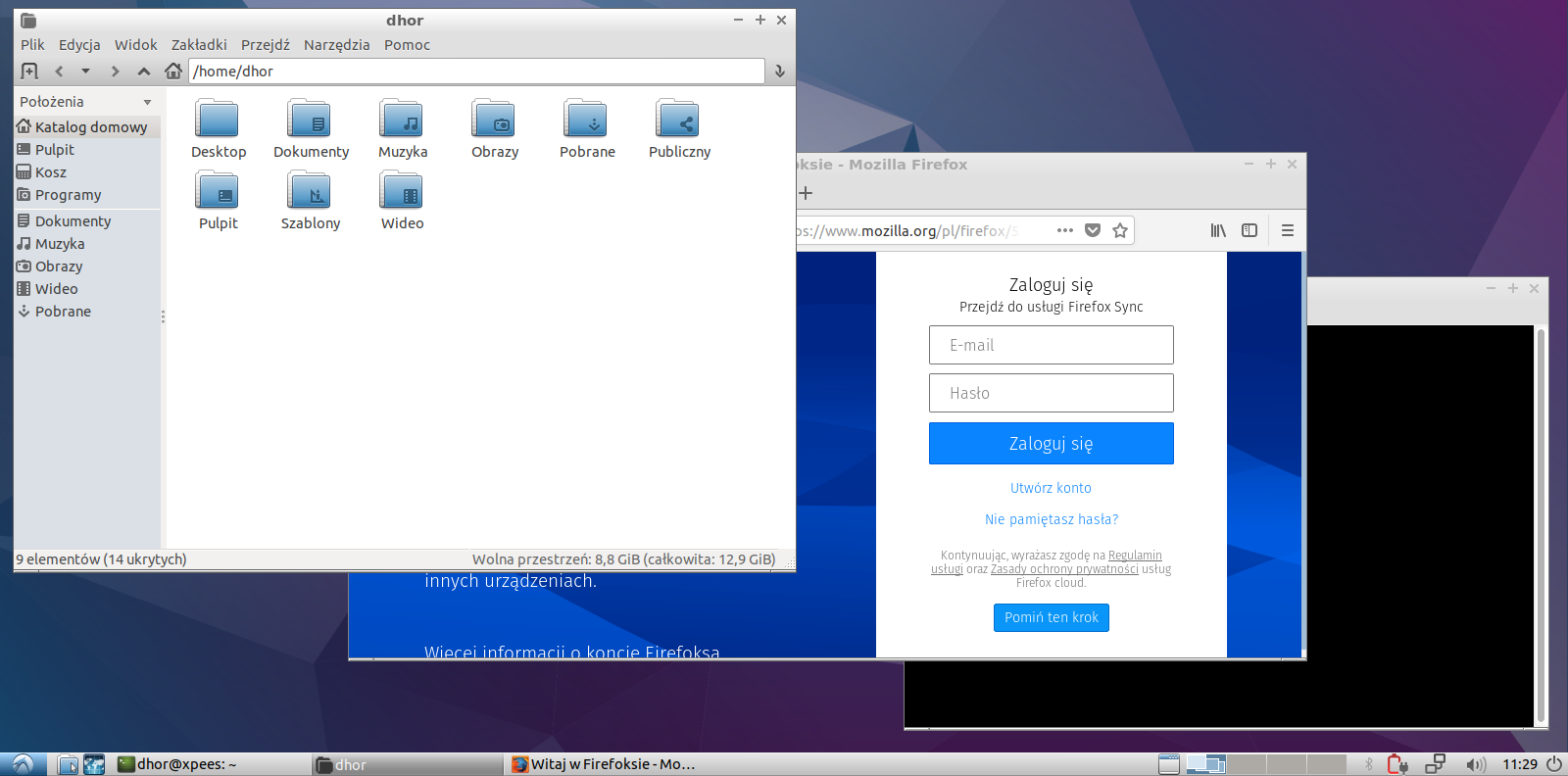Open the Firefox Library icon

[1218, 230]
